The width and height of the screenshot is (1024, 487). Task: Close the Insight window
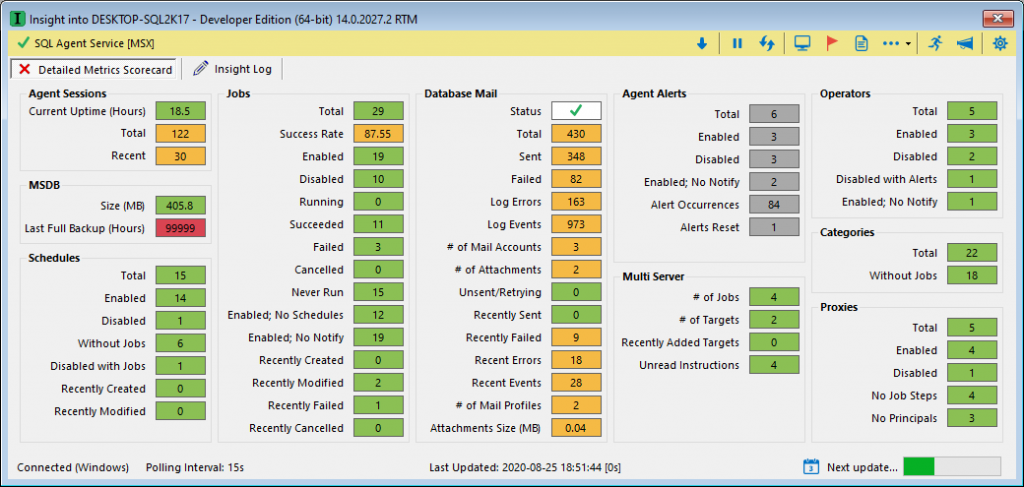pos(997,18)
